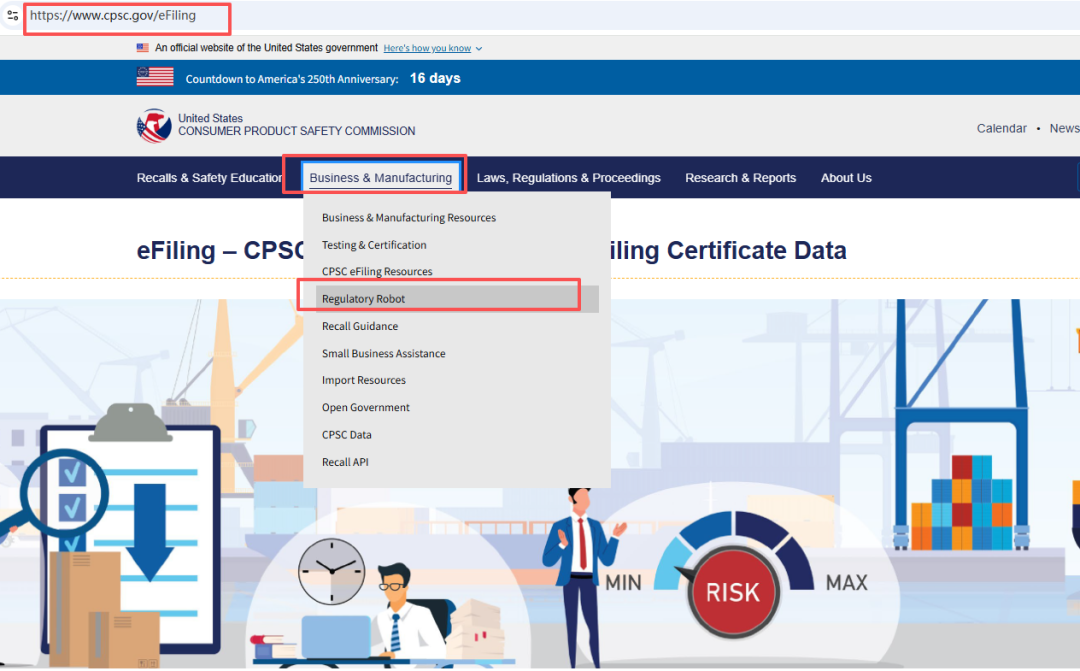Open Laws, Regulations & Proceedings menu

[568, 178]
